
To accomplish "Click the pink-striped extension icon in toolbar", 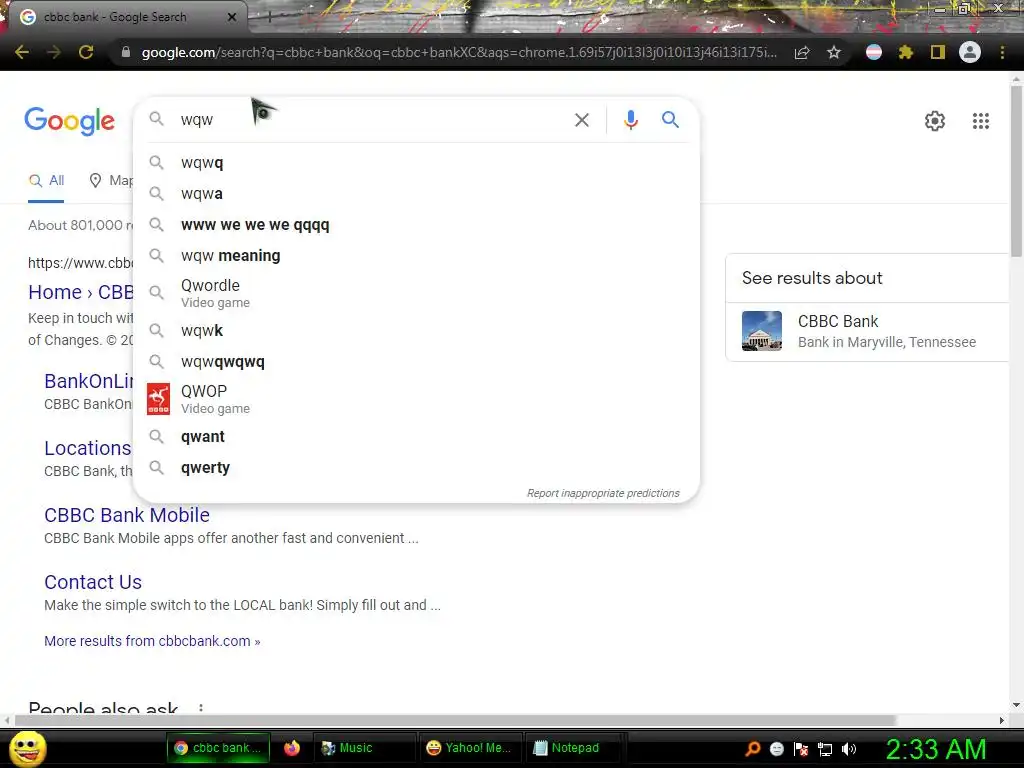I will pos(874,52).
